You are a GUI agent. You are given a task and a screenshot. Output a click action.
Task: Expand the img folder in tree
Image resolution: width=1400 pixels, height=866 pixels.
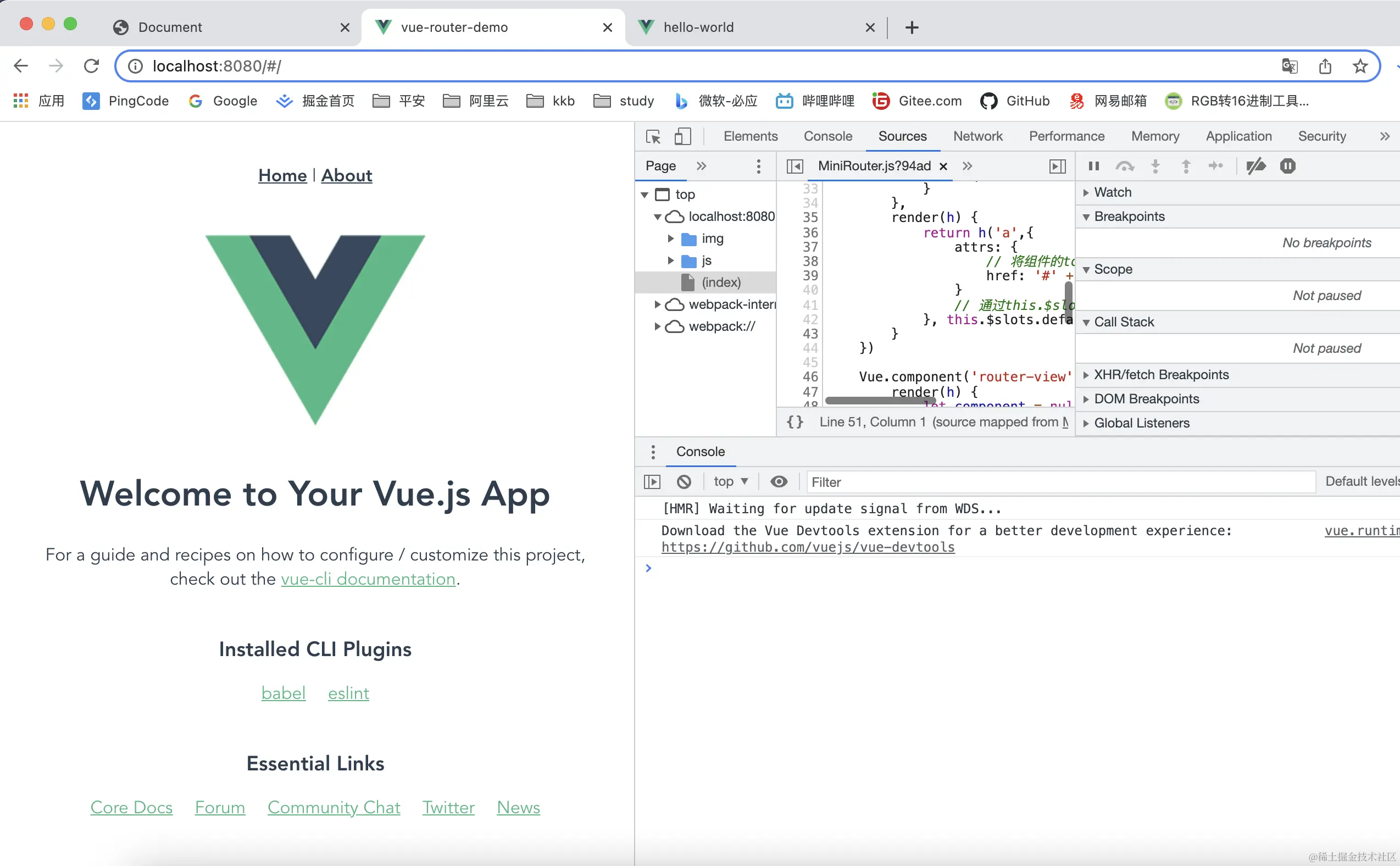[671, 238]
